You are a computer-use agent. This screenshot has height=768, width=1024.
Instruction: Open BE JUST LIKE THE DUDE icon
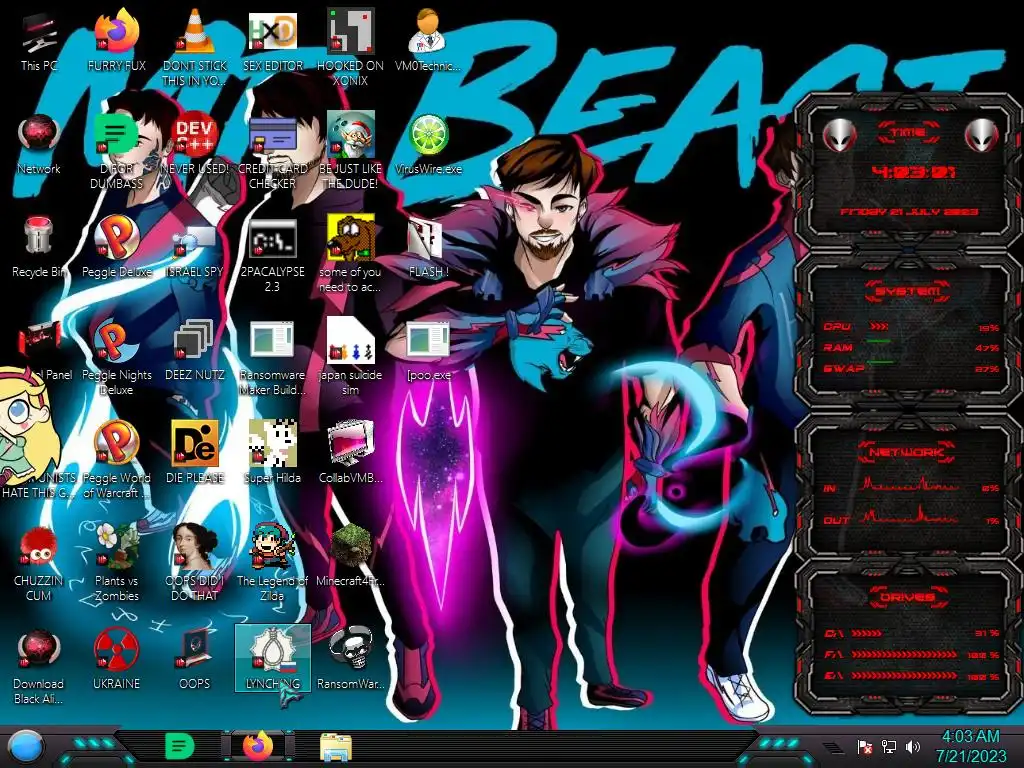(350, 150)
